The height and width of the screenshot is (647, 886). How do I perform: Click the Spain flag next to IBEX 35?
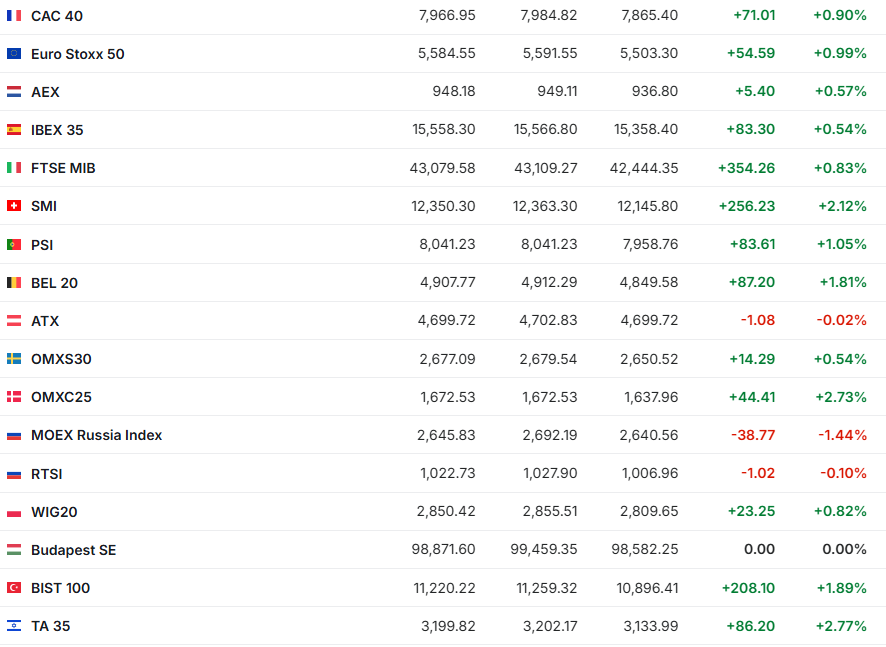14,130
